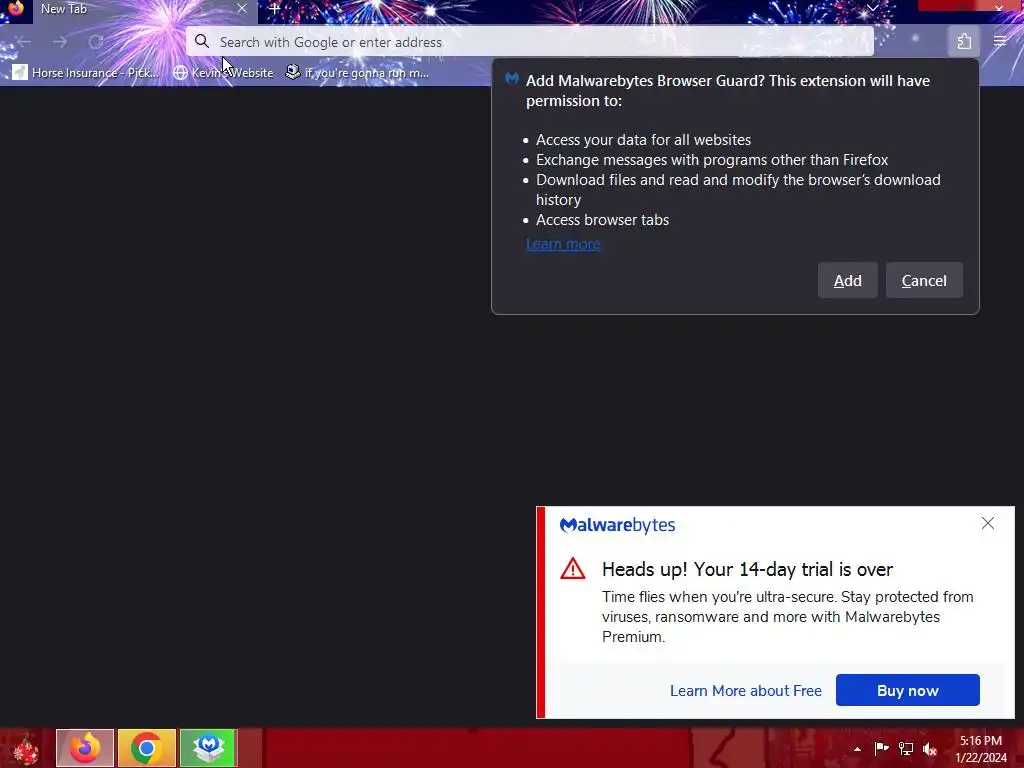The image size is (1024, 768).
Task: Open Kevin's Website bookmark
Action: 223,72
